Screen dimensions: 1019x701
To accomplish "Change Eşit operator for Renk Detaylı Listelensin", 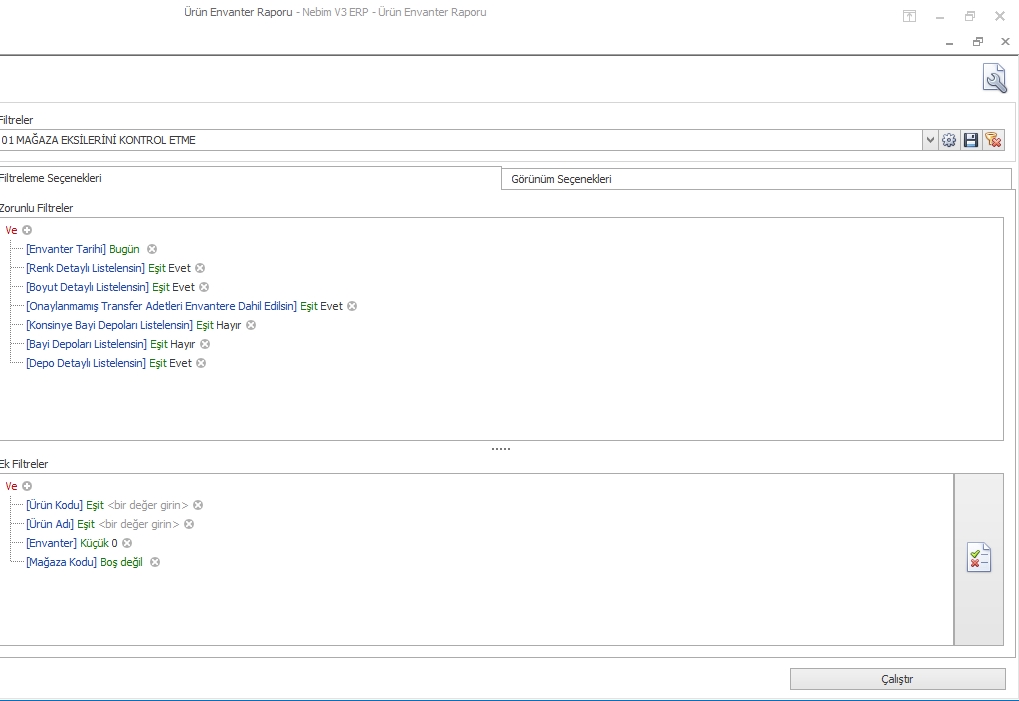I will tap(157, 268).
